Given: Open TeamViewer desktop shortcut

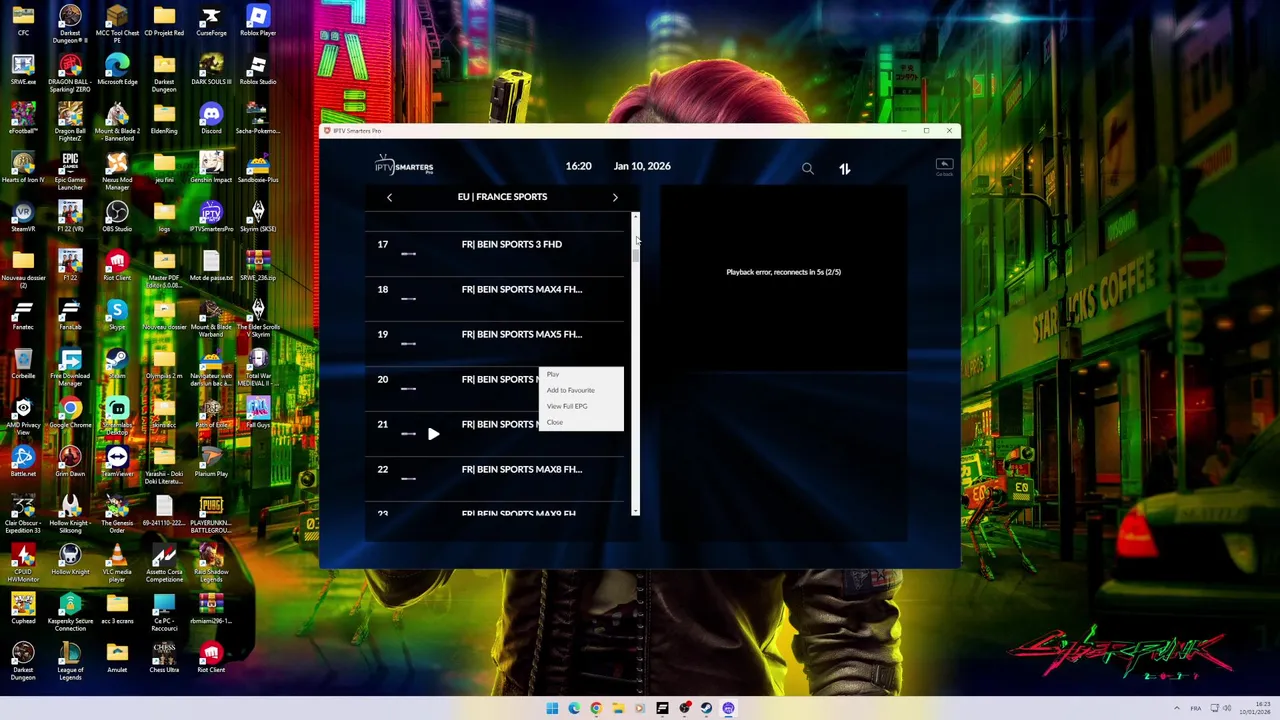Looking at the screenshot, I should tap(117, 462).
